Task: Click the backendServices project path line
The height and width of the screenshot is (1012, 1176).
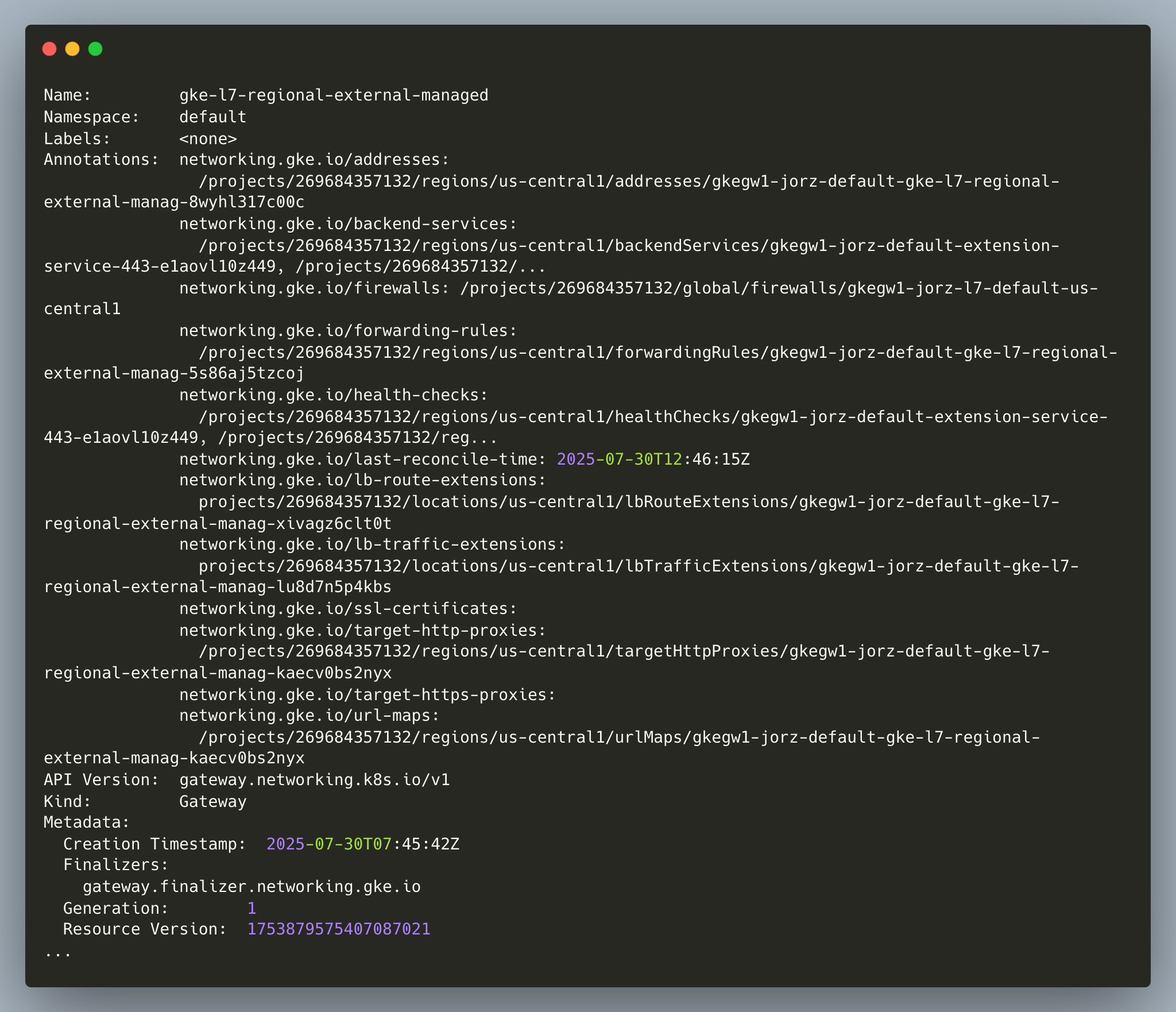Action: [x=629, y=246]
